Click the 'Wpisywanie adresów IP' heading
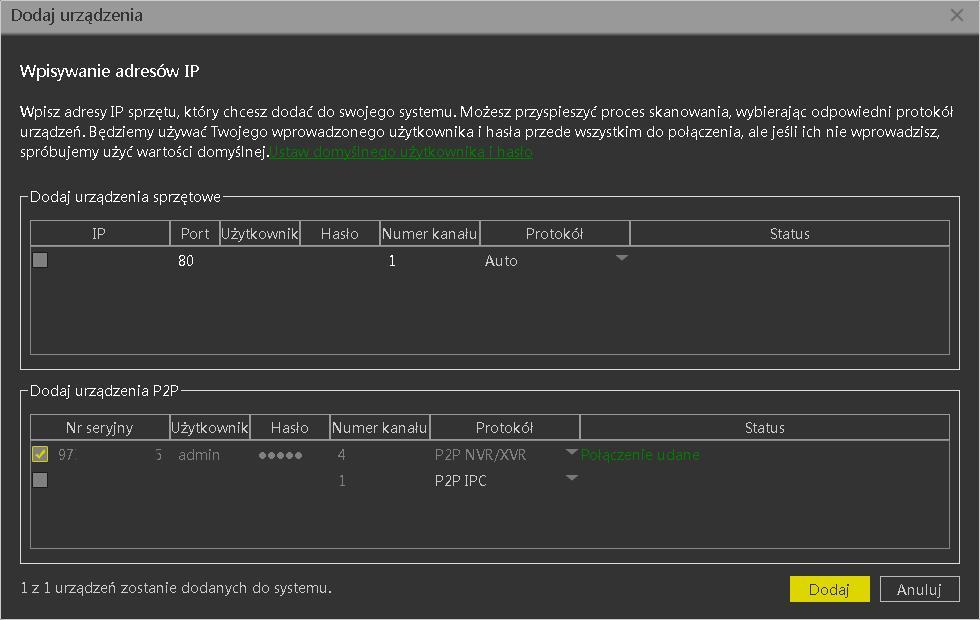 click(109, 71)
